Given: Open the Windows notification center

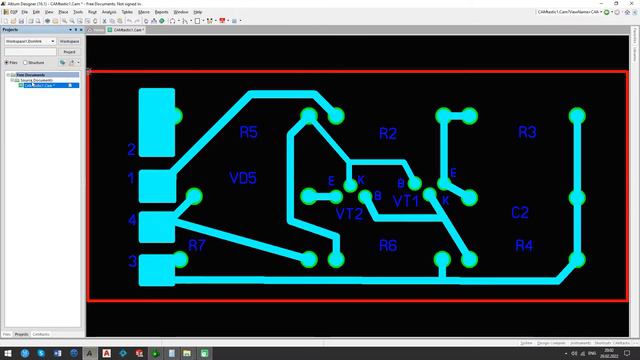Looking at the screenshot, I should 627,353.
